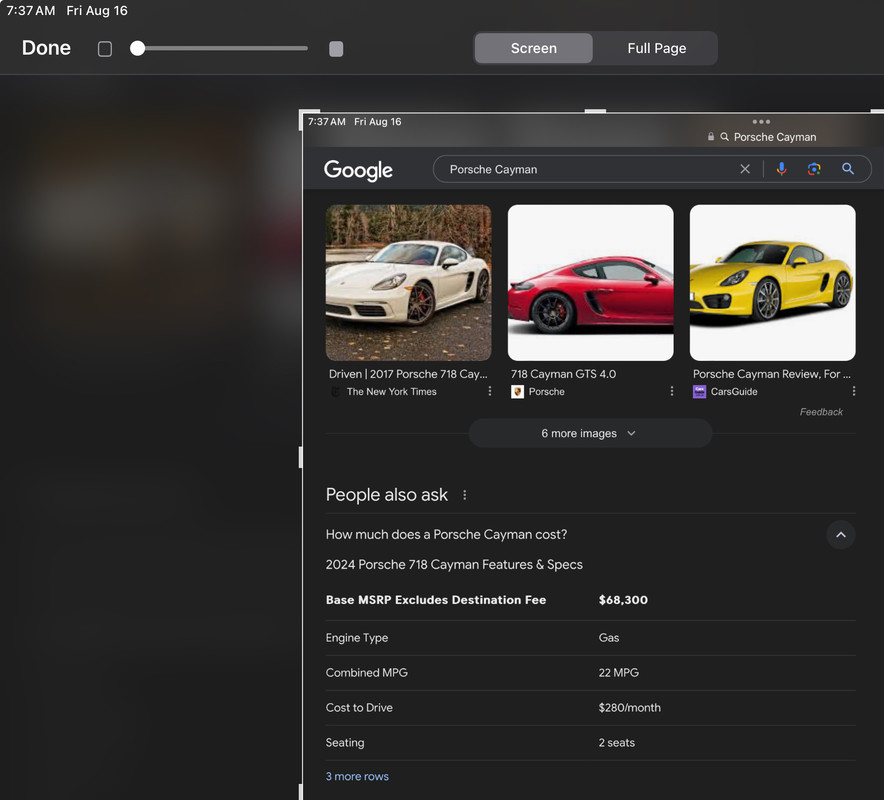
Task: Open the red 718 Cayman GTS image
Action: (590, 282)
